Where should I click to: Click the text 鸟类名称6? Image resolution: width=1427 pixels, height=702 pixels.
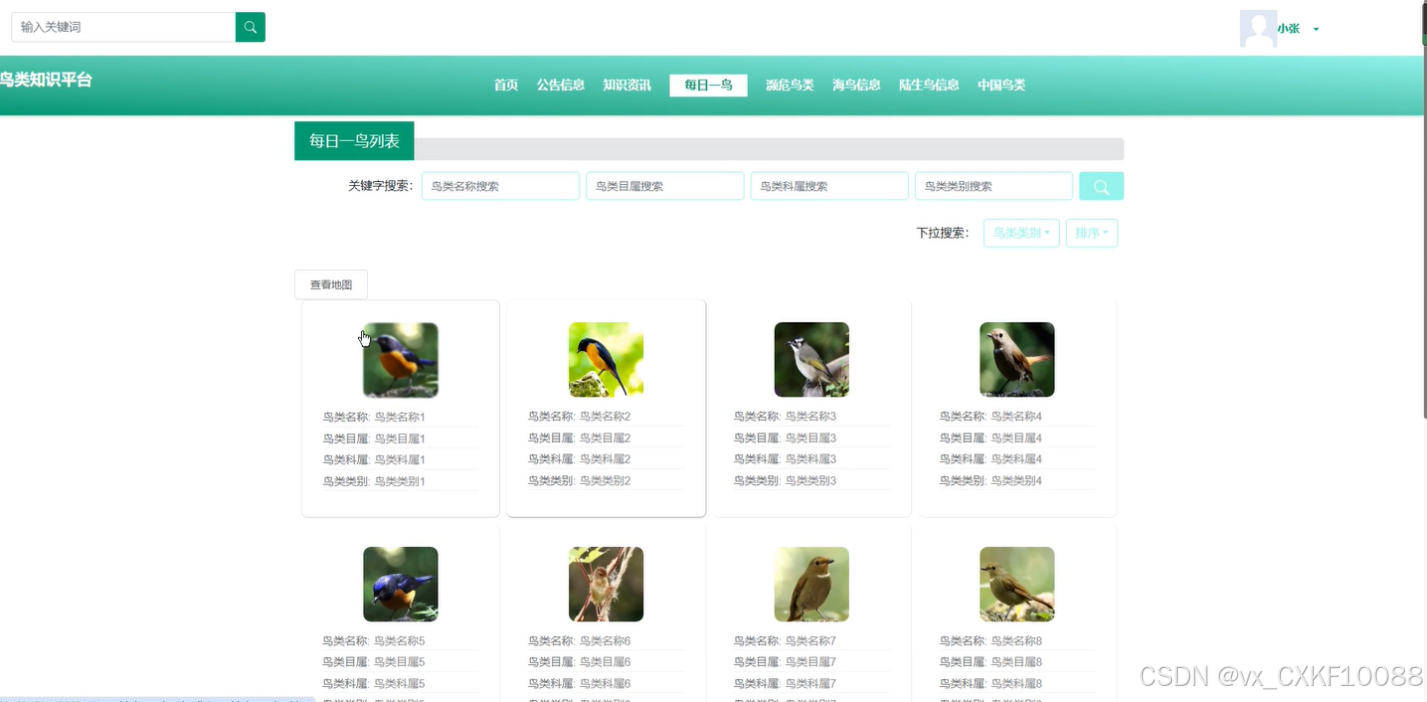[606, 641]
